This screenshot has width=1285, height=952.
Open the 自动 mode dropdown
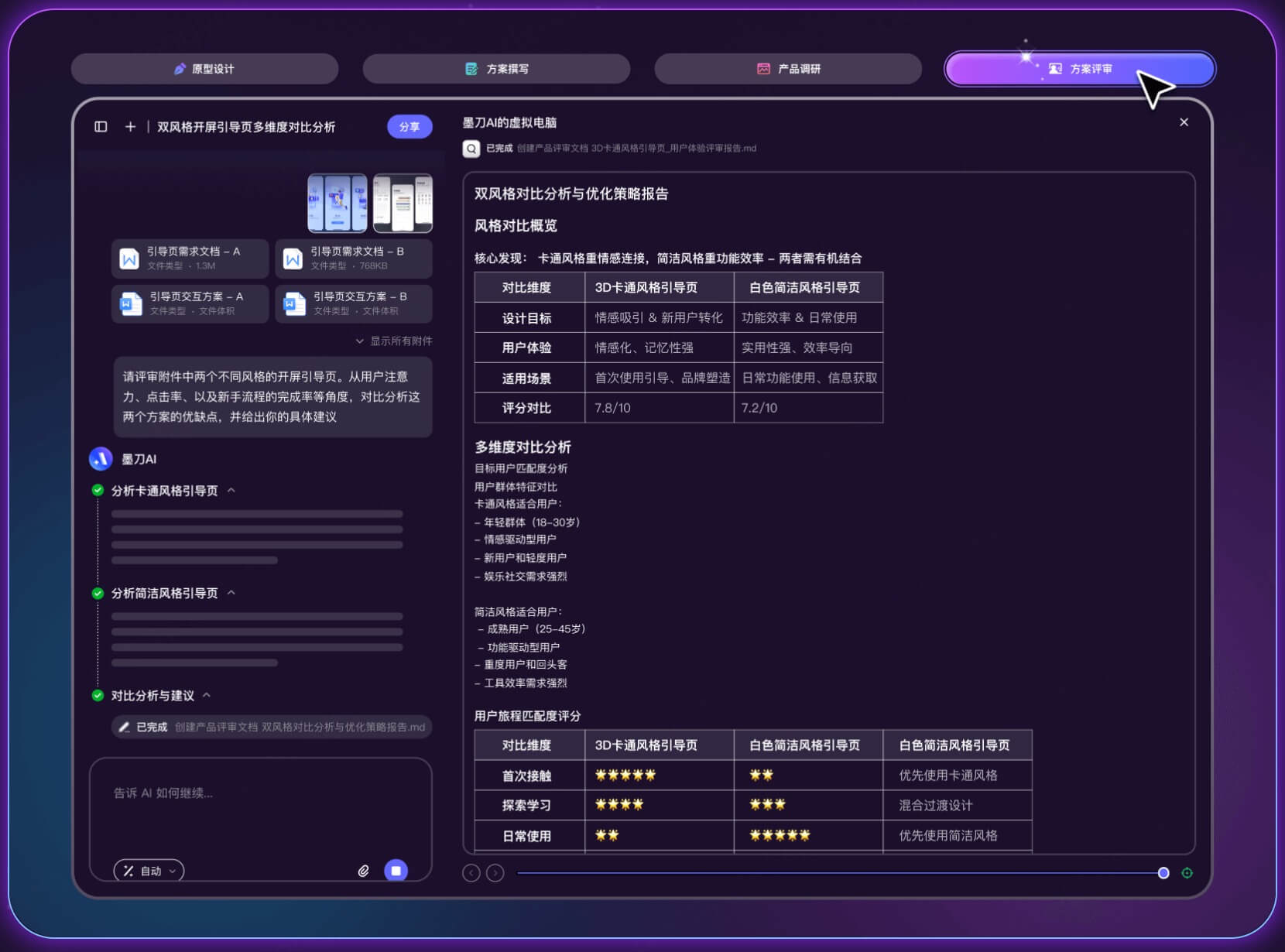pyautogui.click(x=148, y=871)
